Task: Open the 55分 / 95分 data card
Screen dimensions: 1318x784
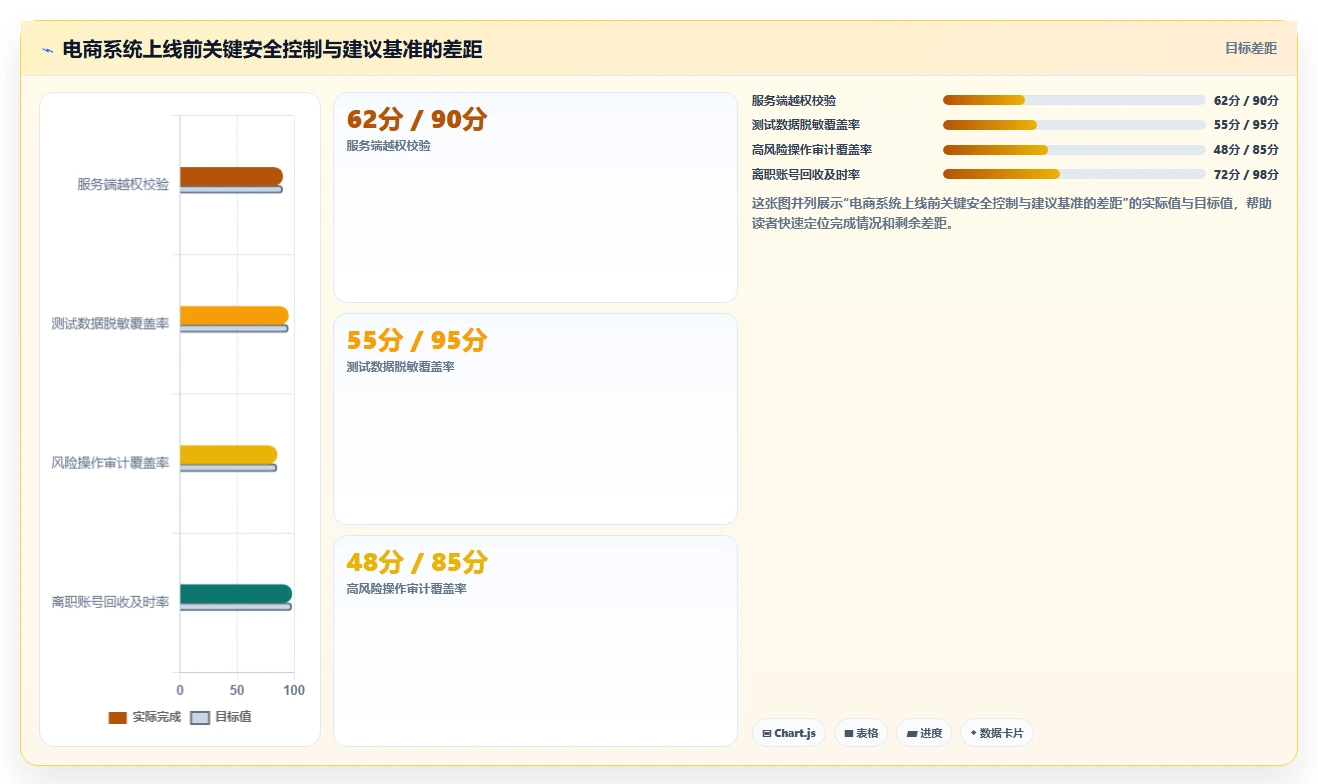Action: coord(535,419)
